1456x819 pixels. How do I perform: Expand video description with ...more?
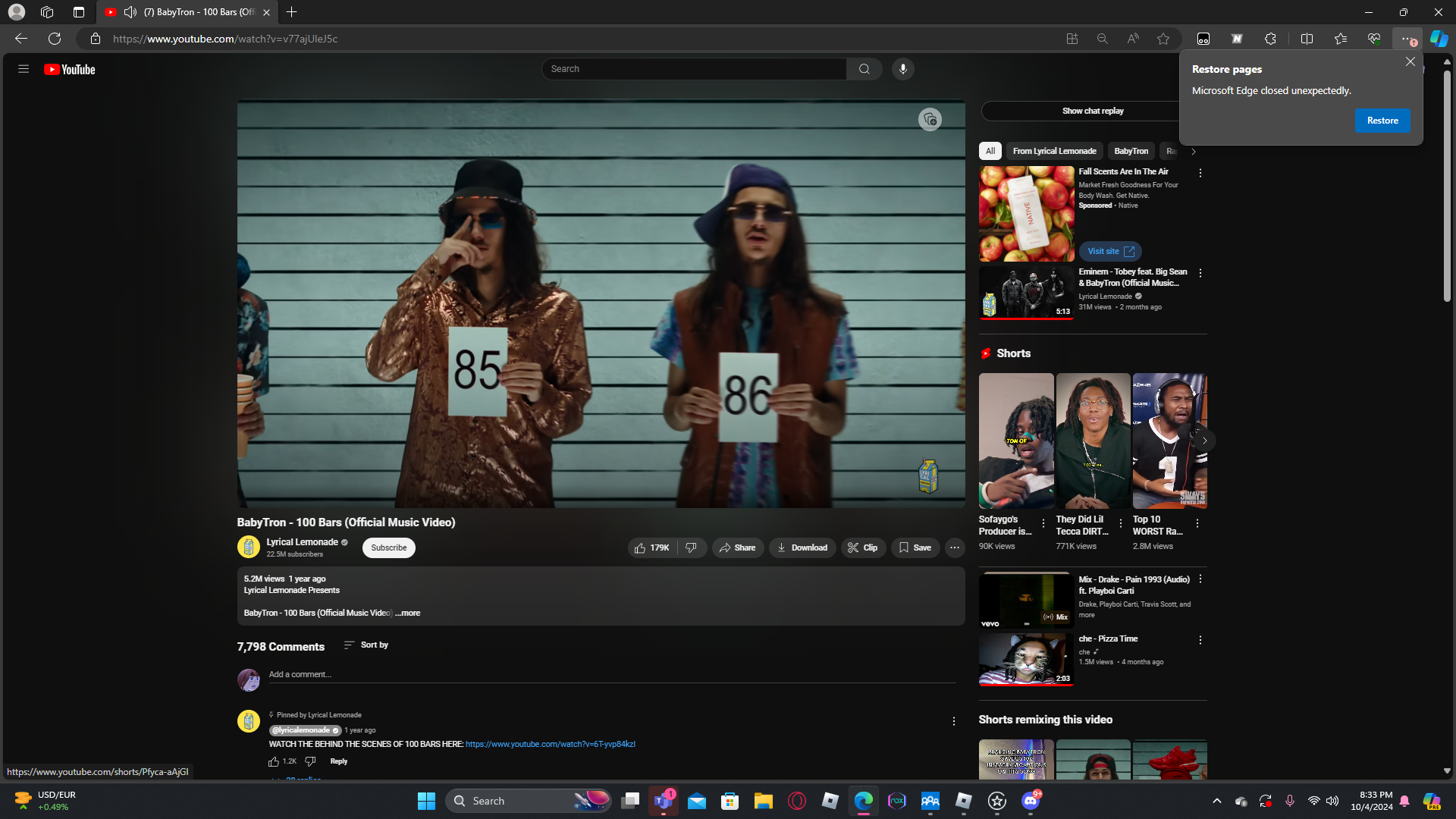coord(408,613)
